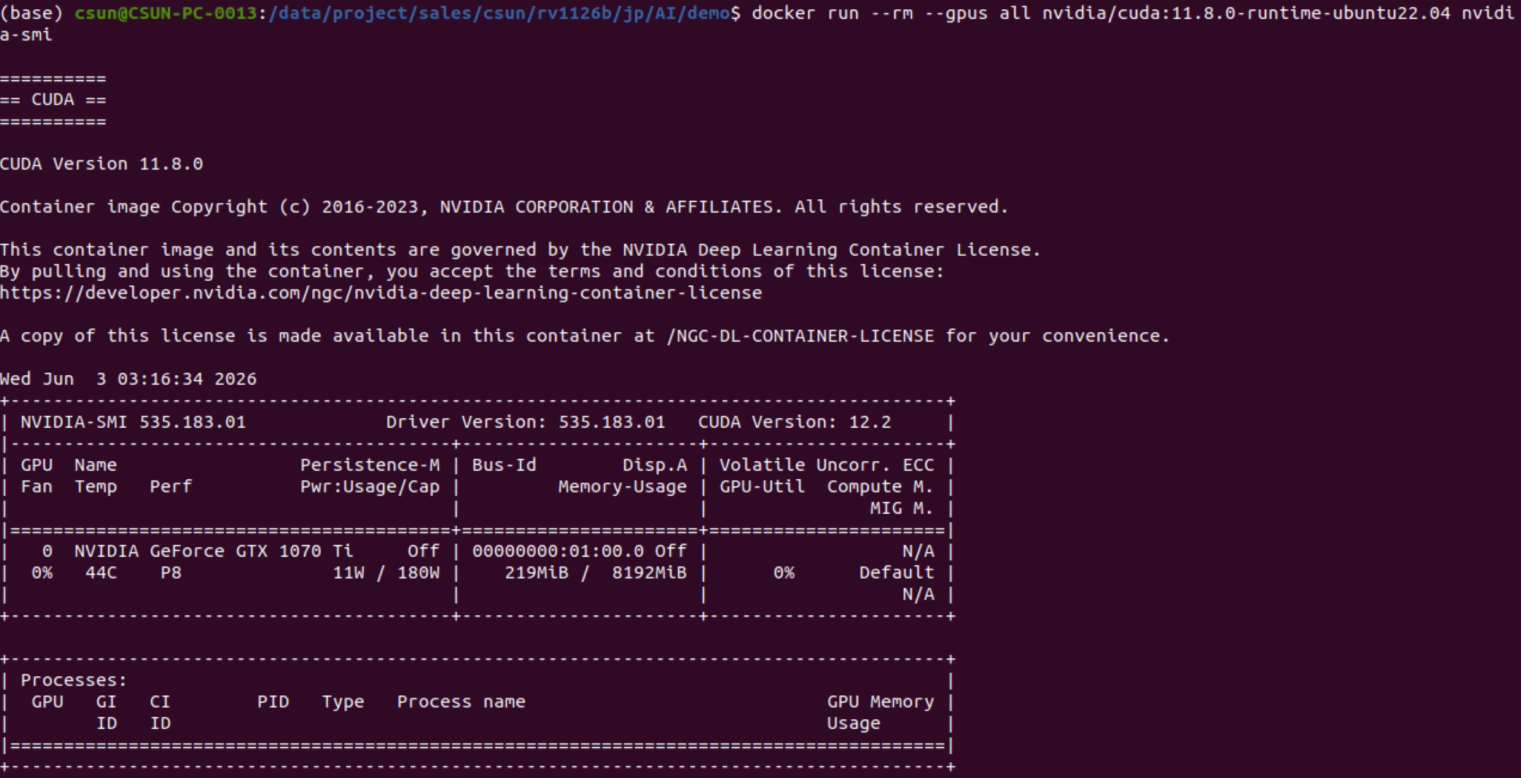Click the 'docker' word in the command
This screenshot has width=1521, height=778.
point(783,13)
